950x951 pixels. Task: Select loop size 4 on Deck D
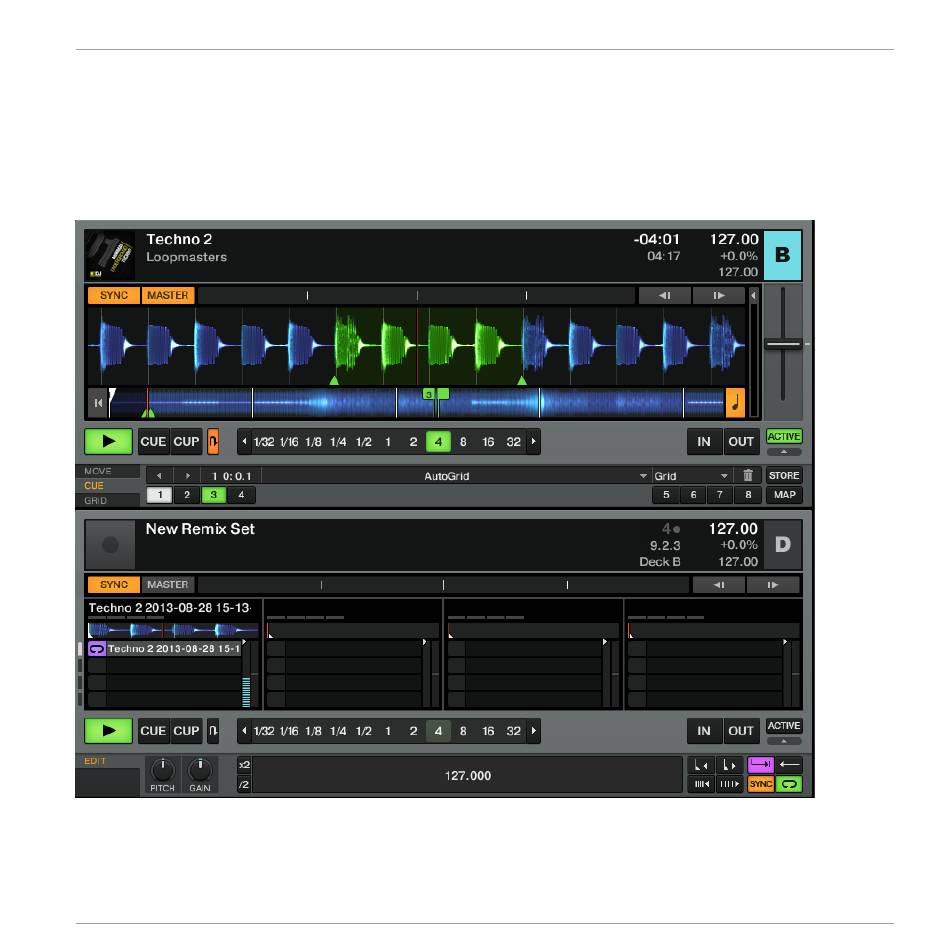(x=438, y=731)
